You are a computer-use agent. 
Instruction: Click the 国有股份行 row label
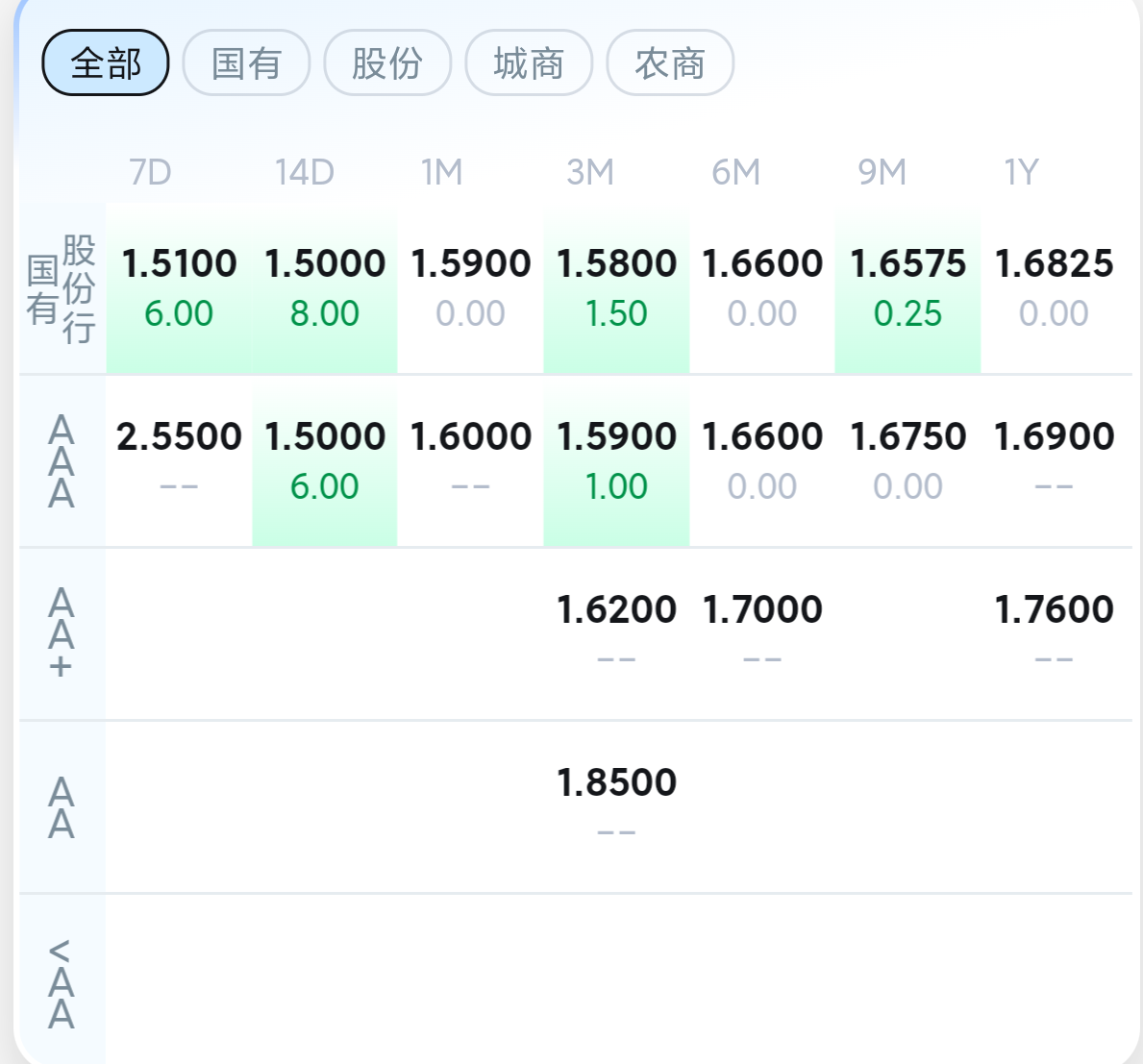[62, 288]
